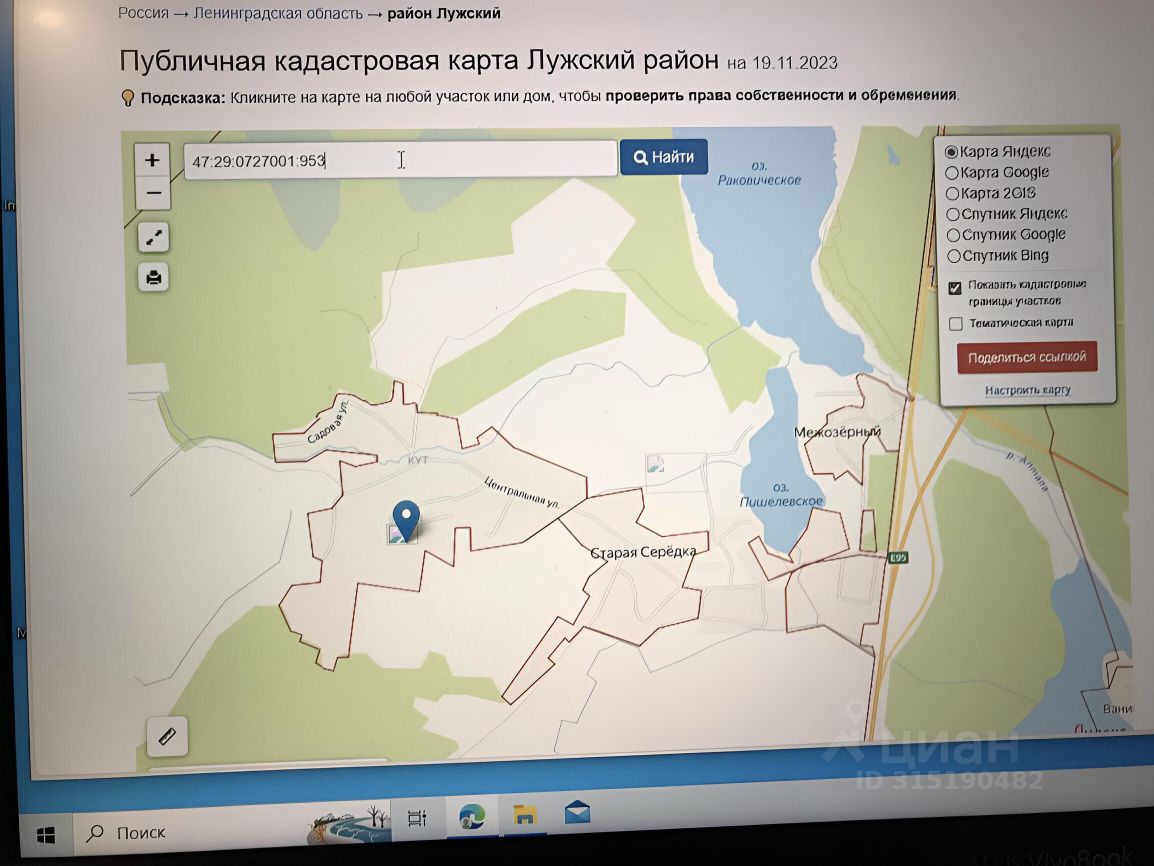The width and height of the screenshot is (1154, 866).
Task: Click the blue location pin marker
Action: point(406,519)
